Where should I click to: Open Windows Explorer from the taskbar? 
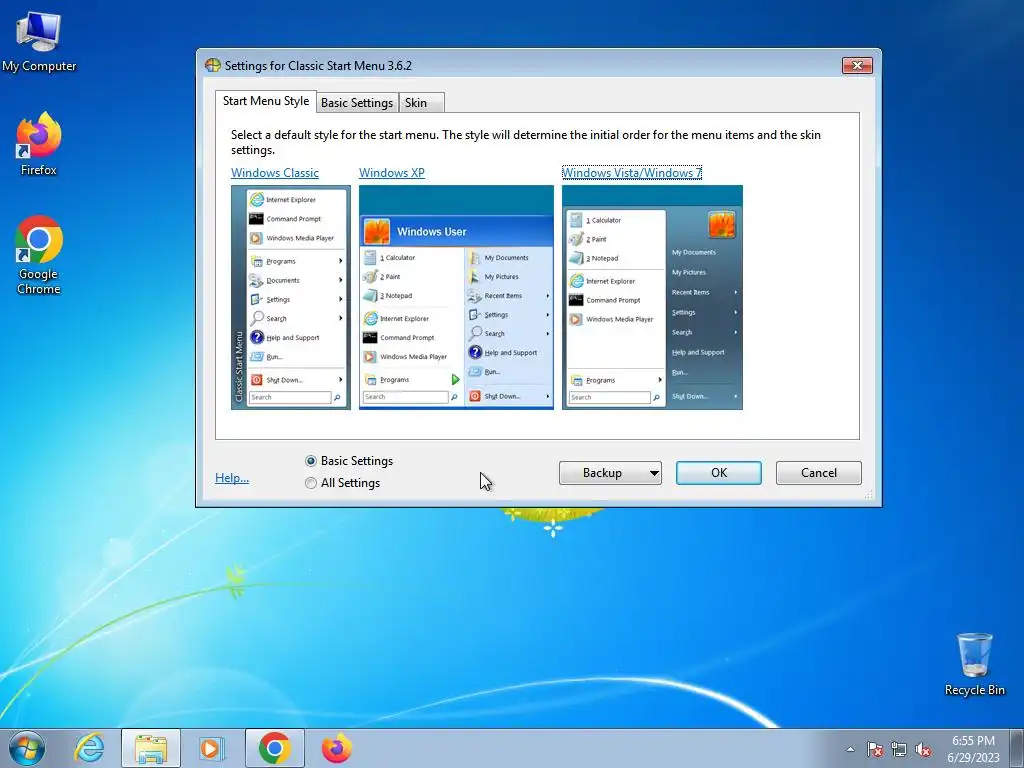pos(150,748)
